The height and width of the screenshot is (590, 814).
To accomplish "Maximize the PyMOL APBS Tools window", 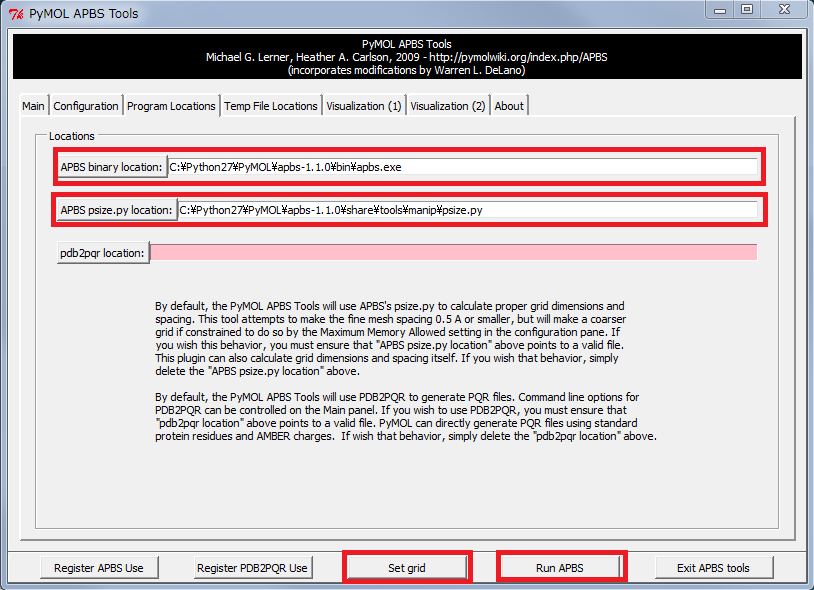I will [x=746, y=10].
